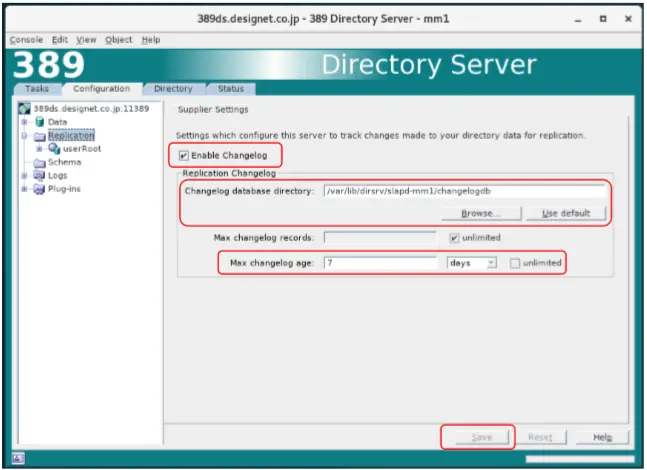Check unlimited for max changelog age
Image resolution: width=647 pixels, height=470 pixels.
coord(514,263)
